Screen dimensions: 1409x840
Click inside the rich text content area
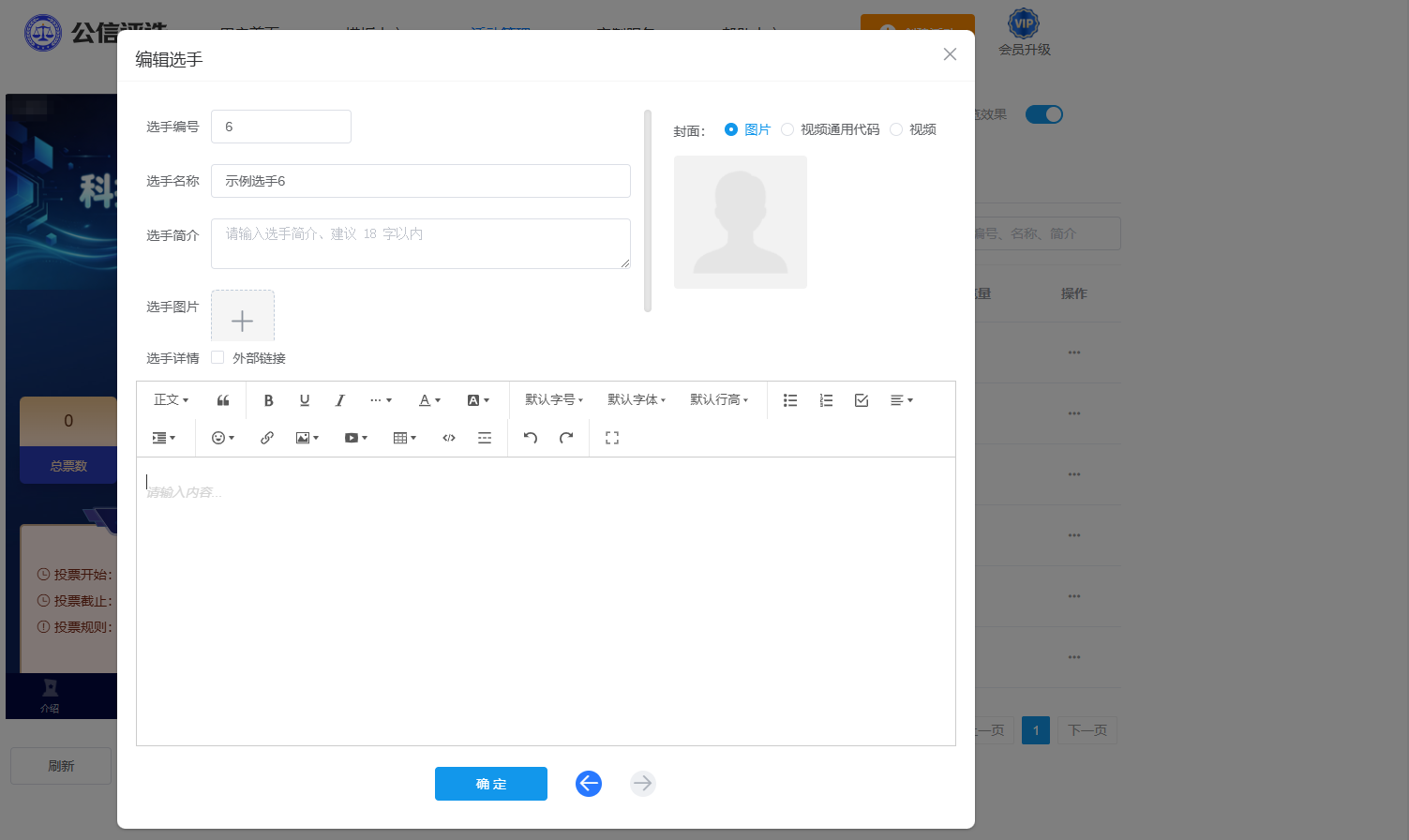coord(546,601)
